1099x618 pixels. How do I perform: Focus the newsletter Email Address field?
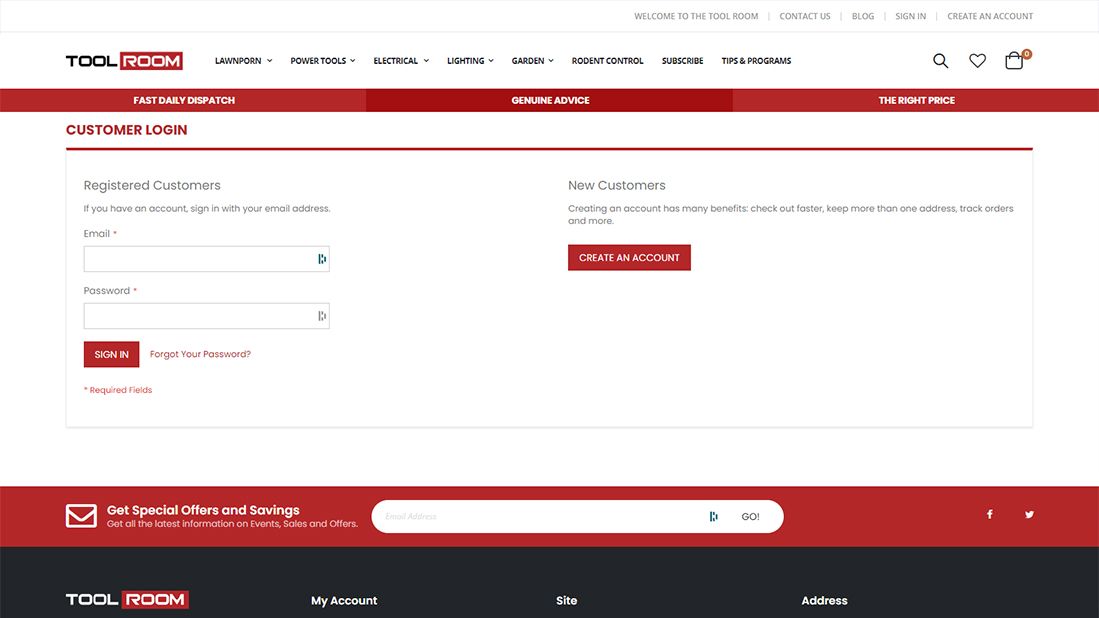click(540, 517)
